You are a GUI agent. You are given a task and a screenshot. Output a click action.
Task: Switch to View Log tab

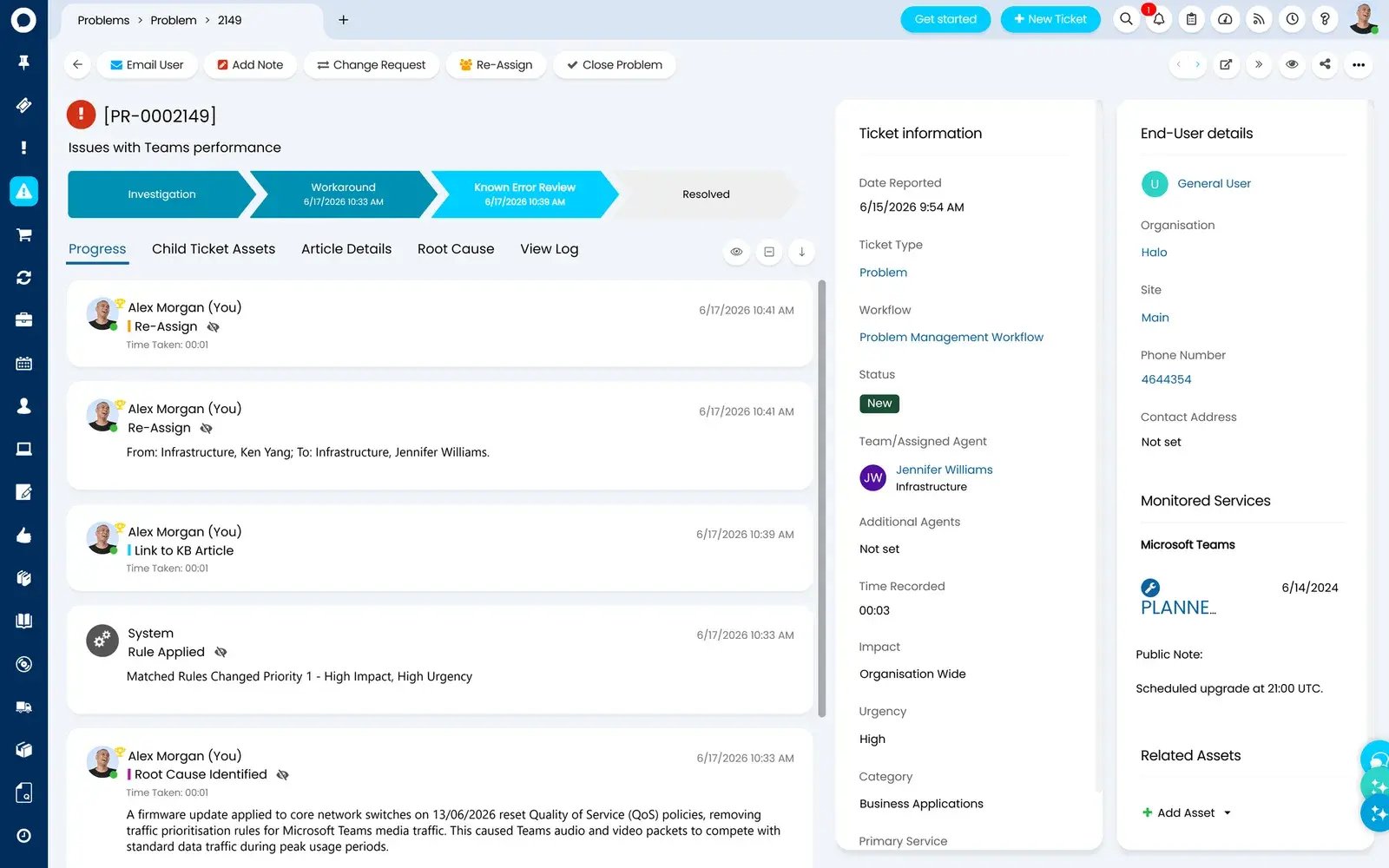[550, 249]
